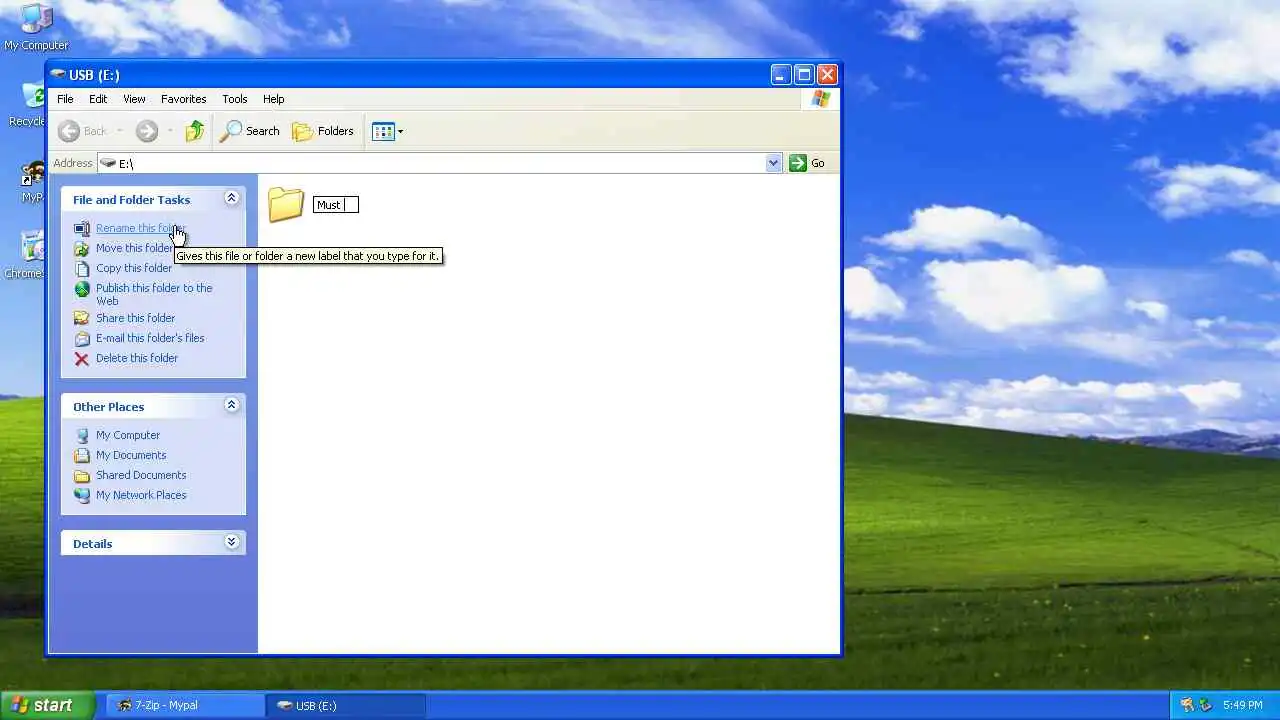Image resolution: width=1280 pixels, height=720 pixels.
Task: Click the Move this folder icon
Action: point(82,248)
